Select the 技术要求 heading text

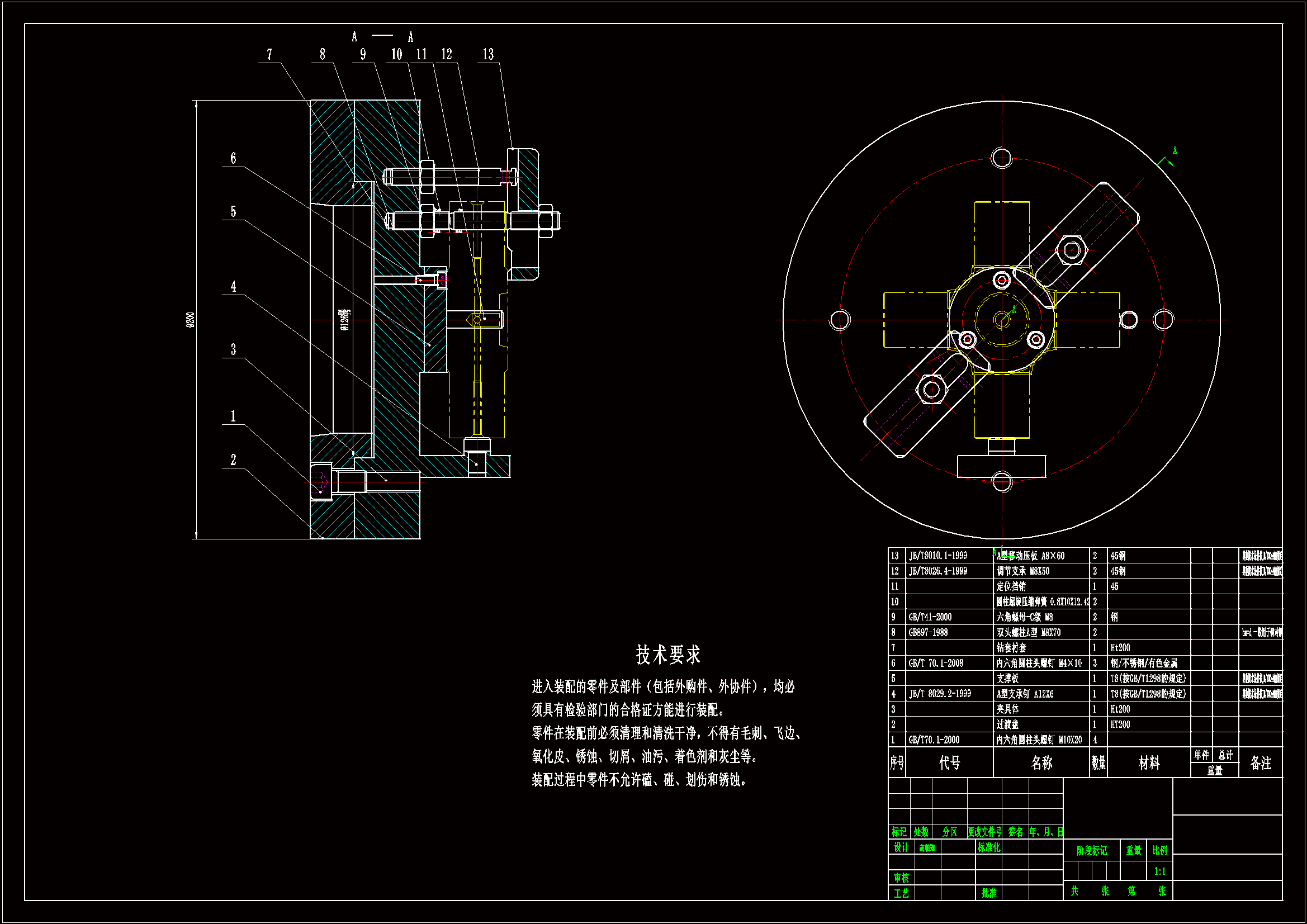(667, 655)
